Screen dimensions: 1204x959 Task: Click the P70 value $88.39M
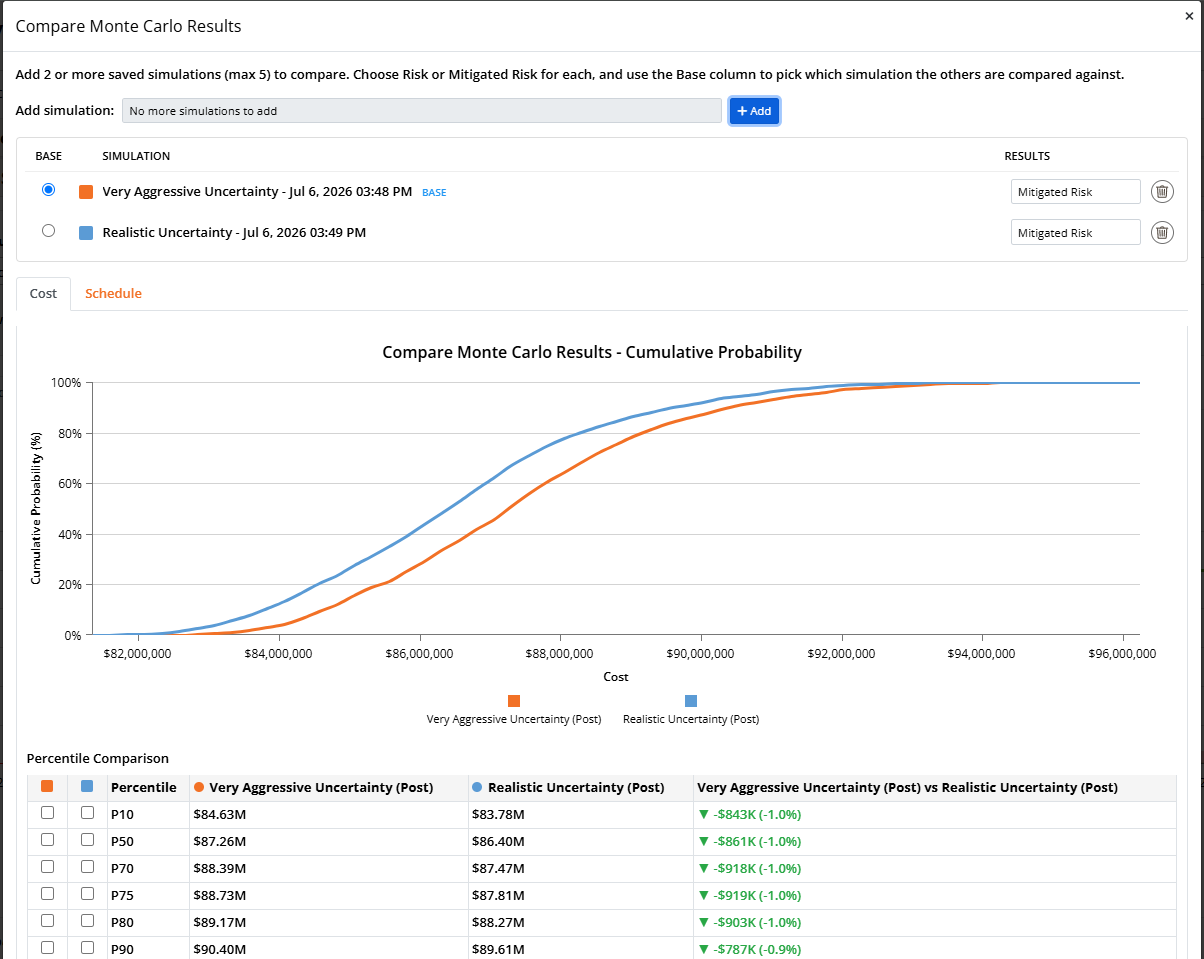click(x=219, y=868)
